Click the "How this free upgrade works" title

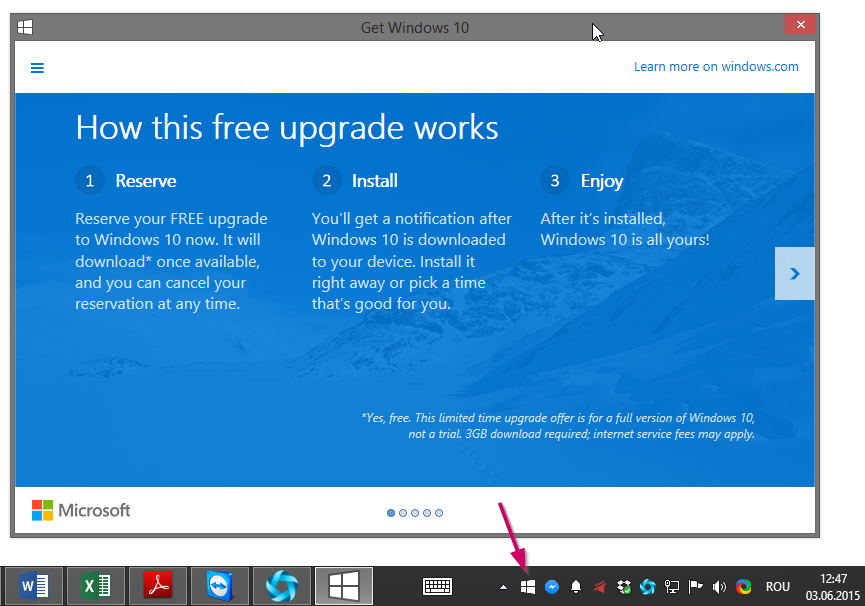287,129
